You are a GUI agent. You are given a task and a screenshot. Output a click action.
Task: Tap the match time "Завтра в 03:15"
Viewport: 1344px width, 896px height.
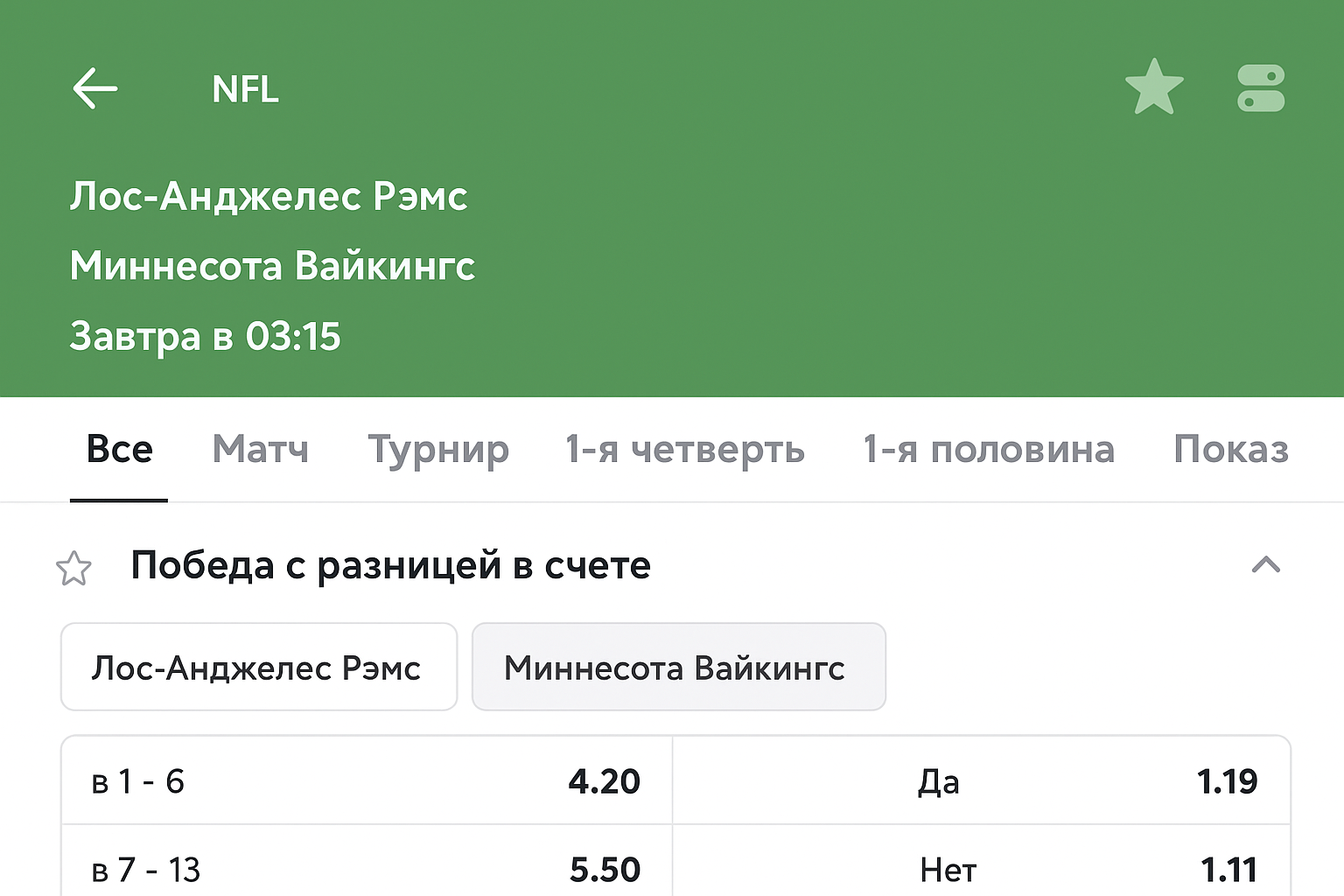click(x=205, y=337)
